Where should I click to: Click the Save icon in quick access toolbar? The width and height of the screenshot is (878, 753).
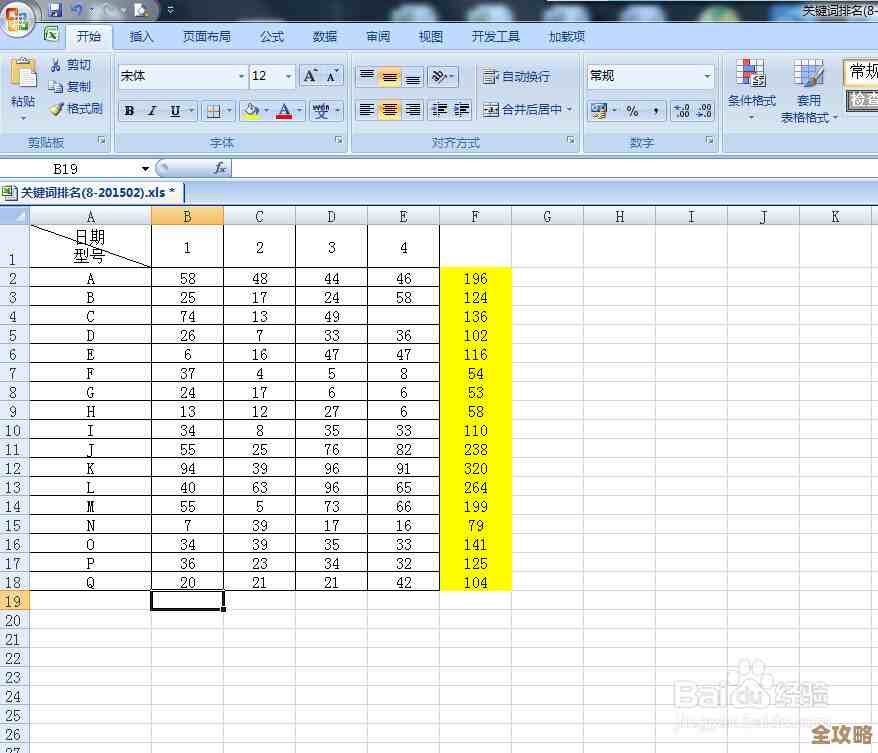[55, 10]
